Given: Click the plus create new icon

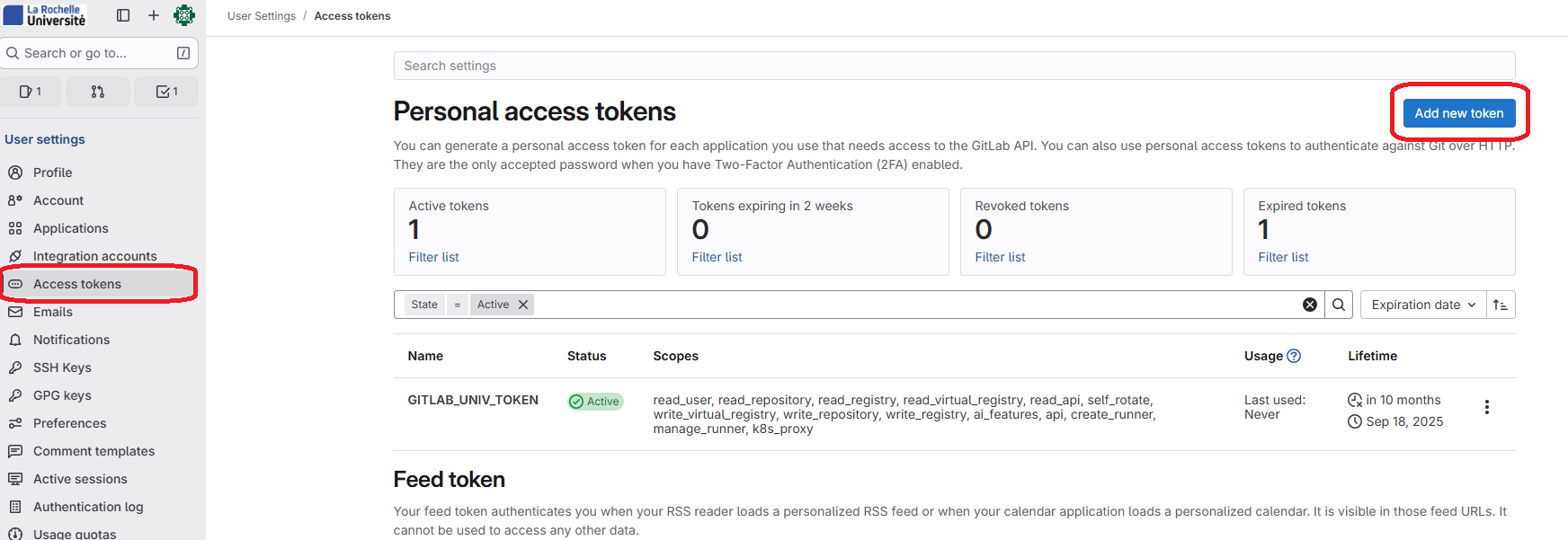Looking at the screenshot, I should pos(154,15).
